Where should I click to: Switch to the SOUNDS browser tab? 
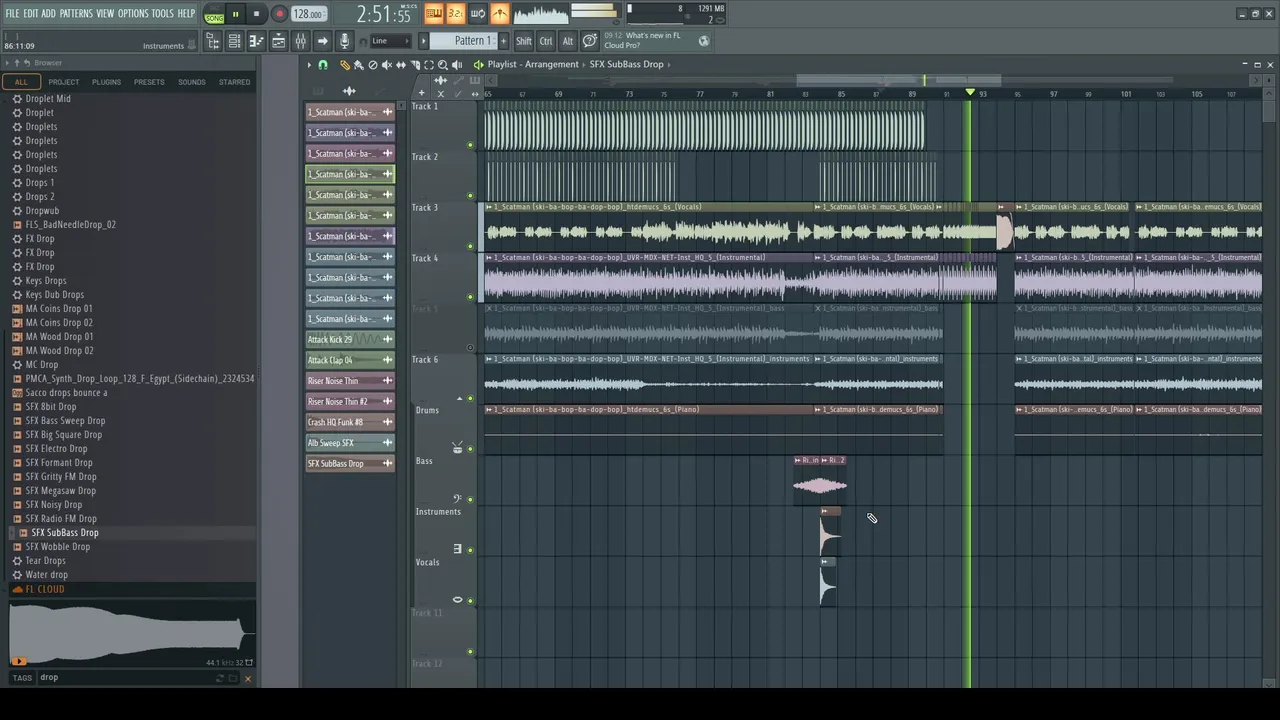[191, 82]
